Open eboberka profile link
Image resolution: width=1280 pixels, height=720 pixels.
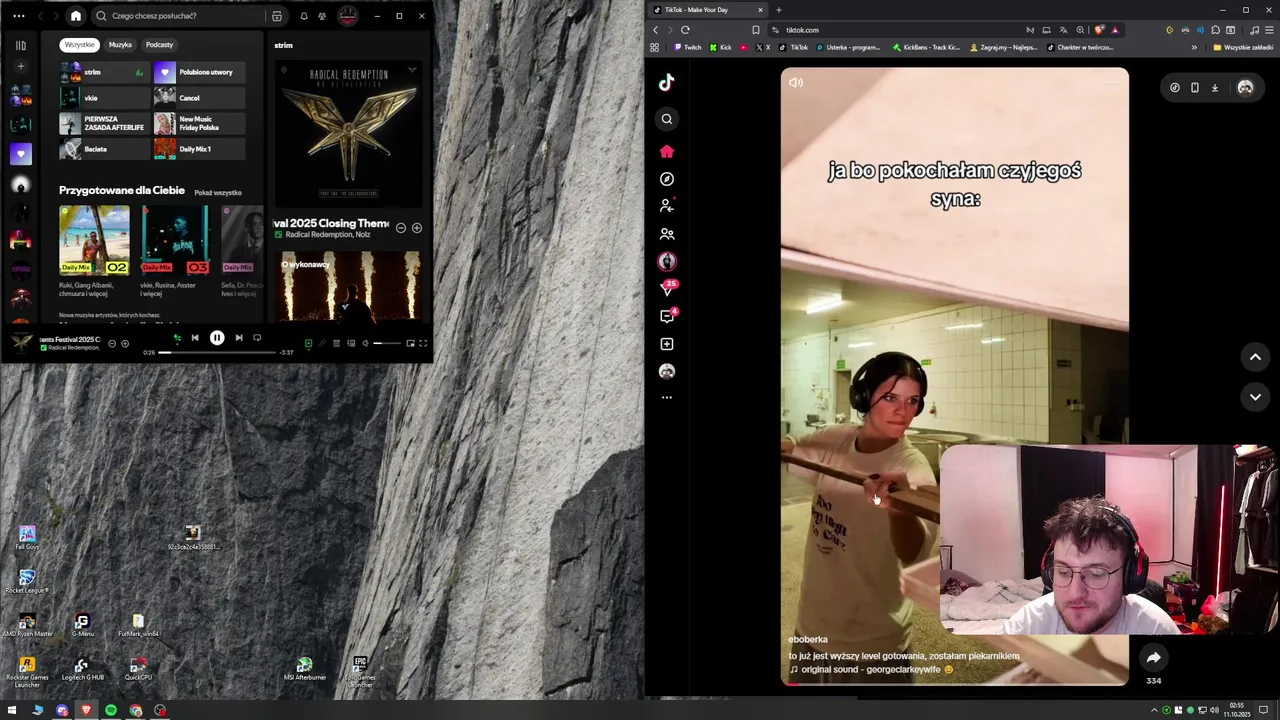808,640
